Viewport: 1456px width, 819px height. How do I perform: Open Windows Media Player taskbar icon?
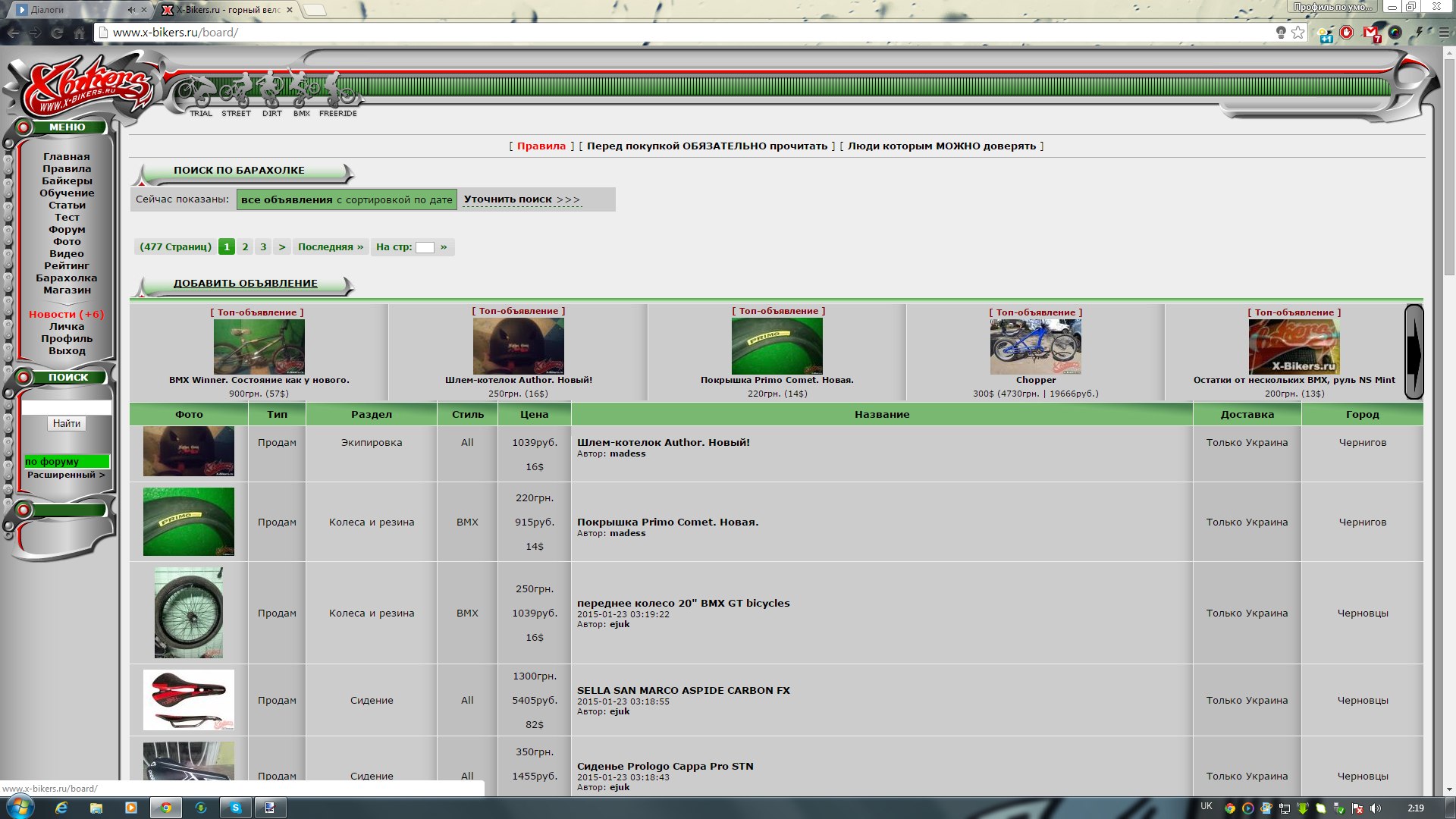click(x=130, y=808)
